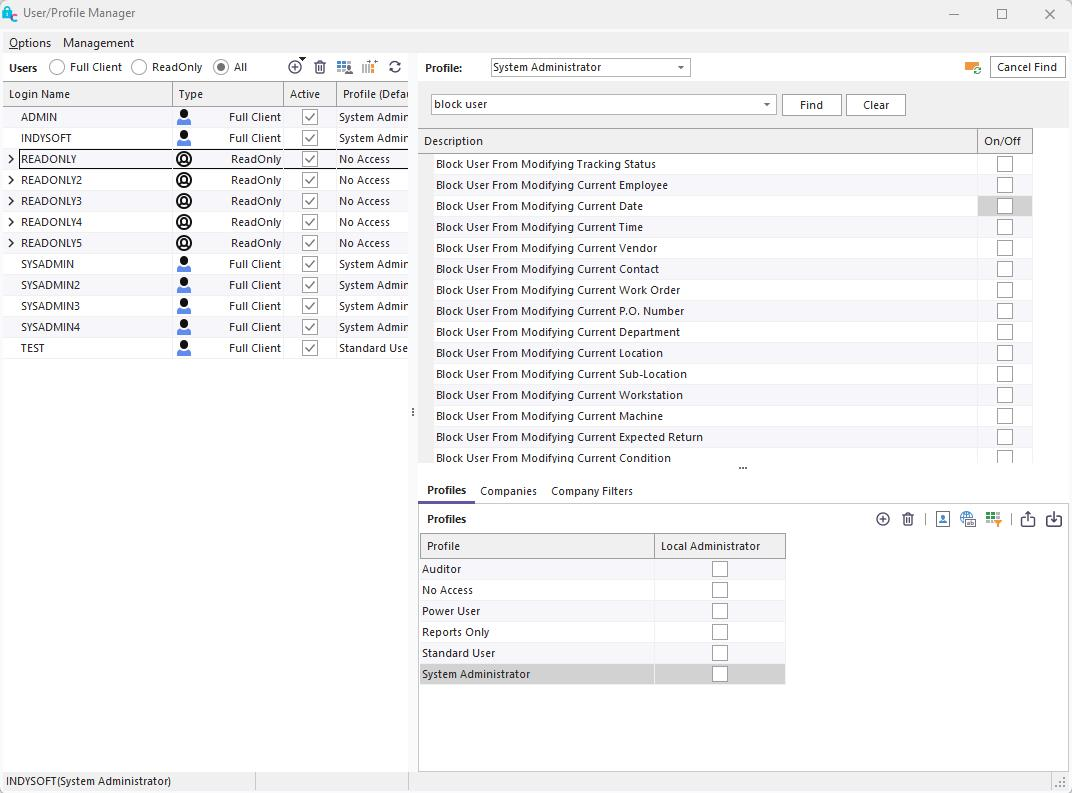The height and width of the screenshot is (793, 1072).
Task: Delete profile using the Profiles trash icon
Action: (908, 519)
